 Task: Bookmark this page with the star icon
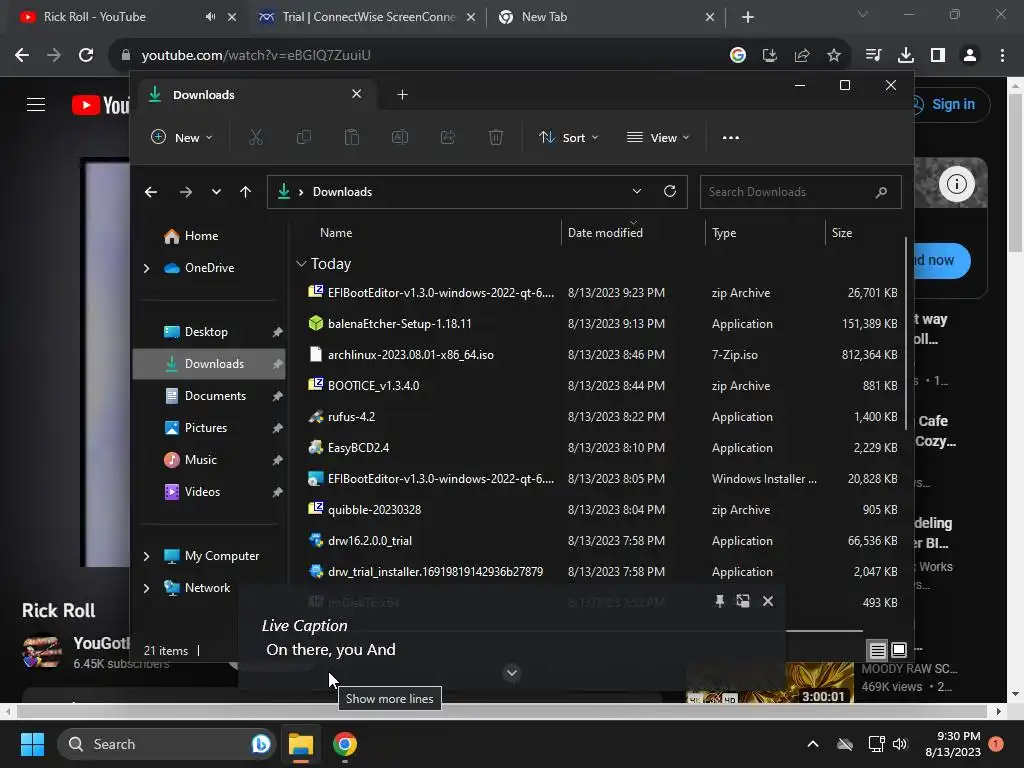click(834, 56)
